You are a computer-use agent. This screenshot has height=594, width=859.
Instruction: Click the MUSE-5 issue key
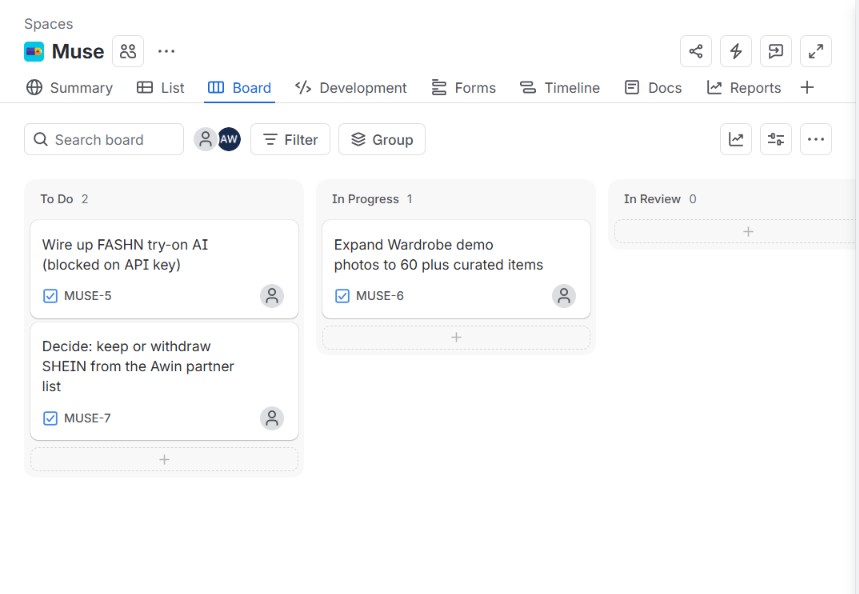(88, 296)
